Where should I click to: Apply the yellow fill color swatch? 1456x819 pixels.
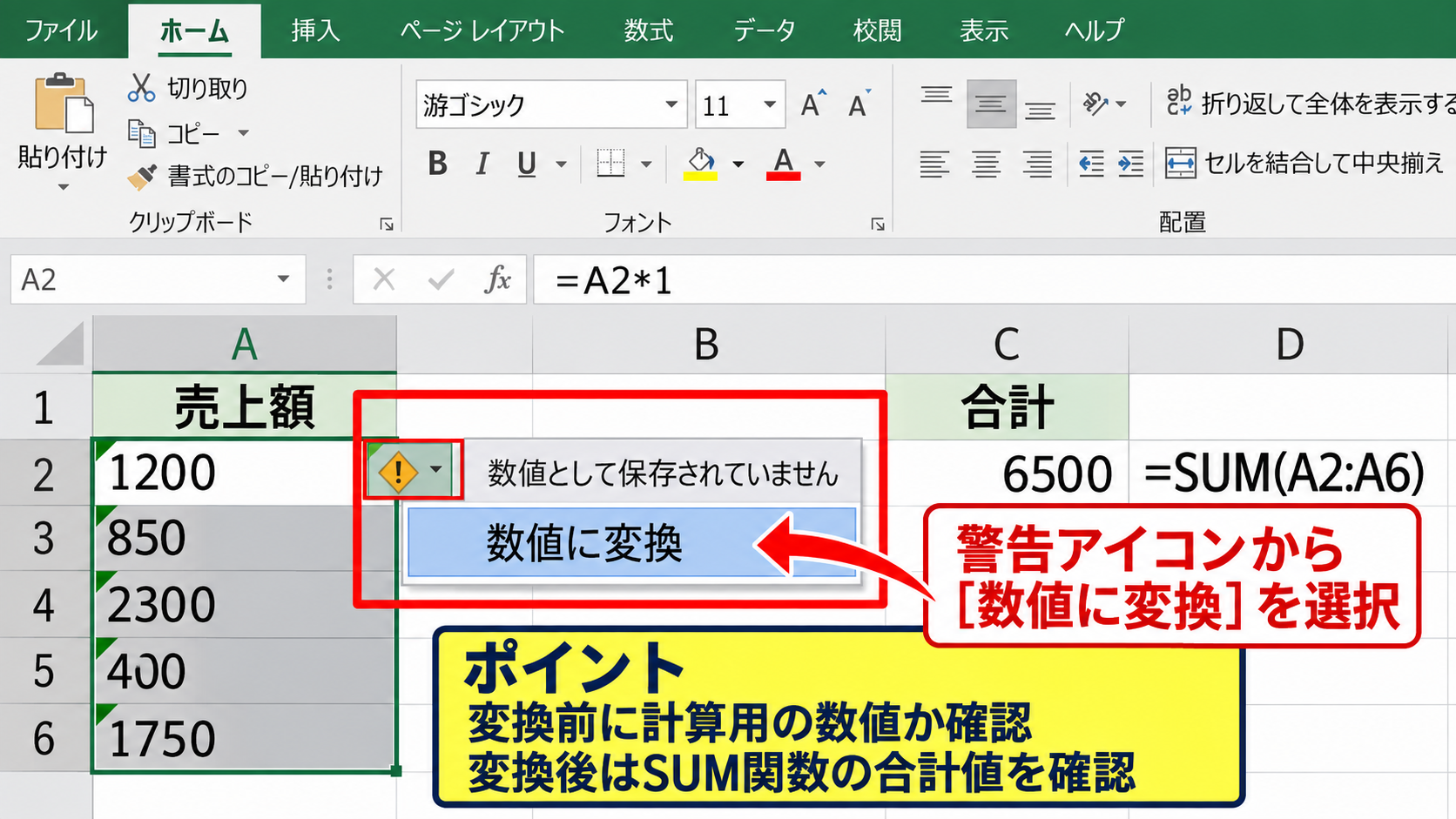click(701, 176)
